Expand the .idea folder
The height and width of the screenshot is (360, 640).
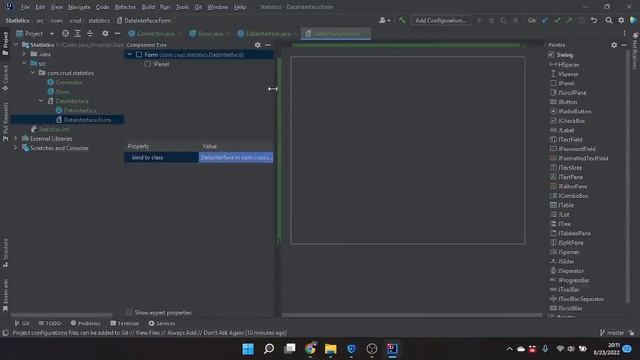[24, 54]
